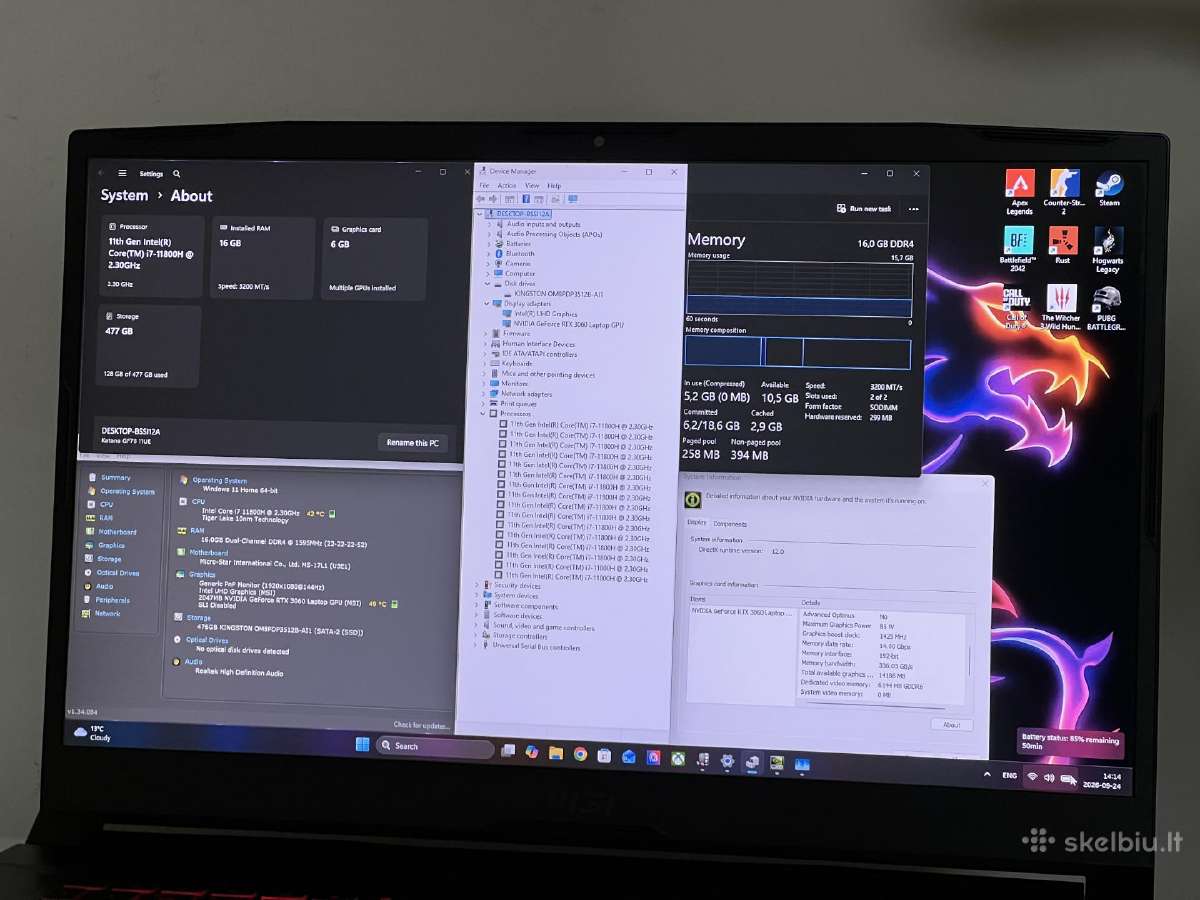
Task: Switch to Display tab in NVIDIA System Information
Action: pos(696,523)
